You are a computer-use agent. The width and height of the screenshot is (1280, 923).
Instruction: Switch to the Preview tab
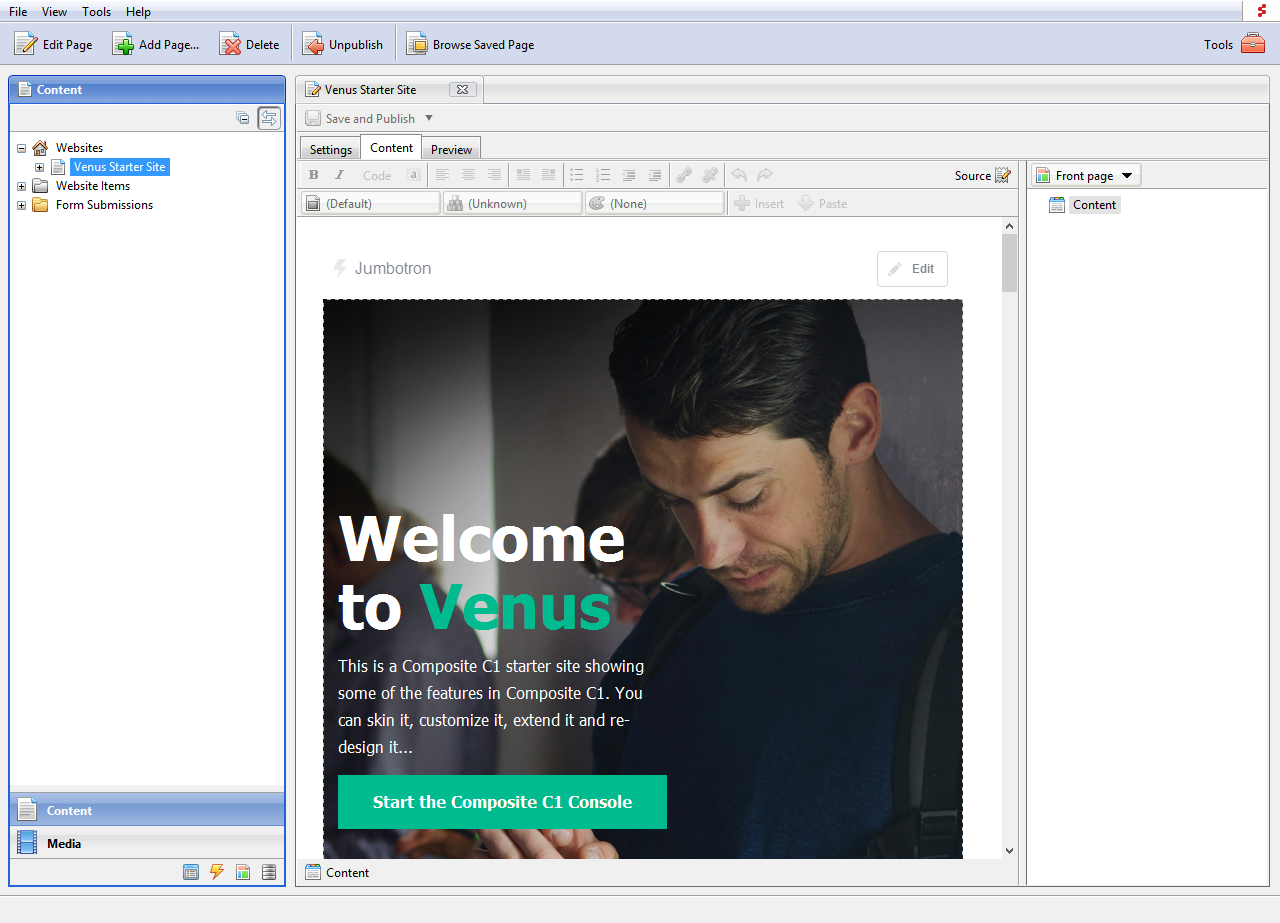click(451, 149)
